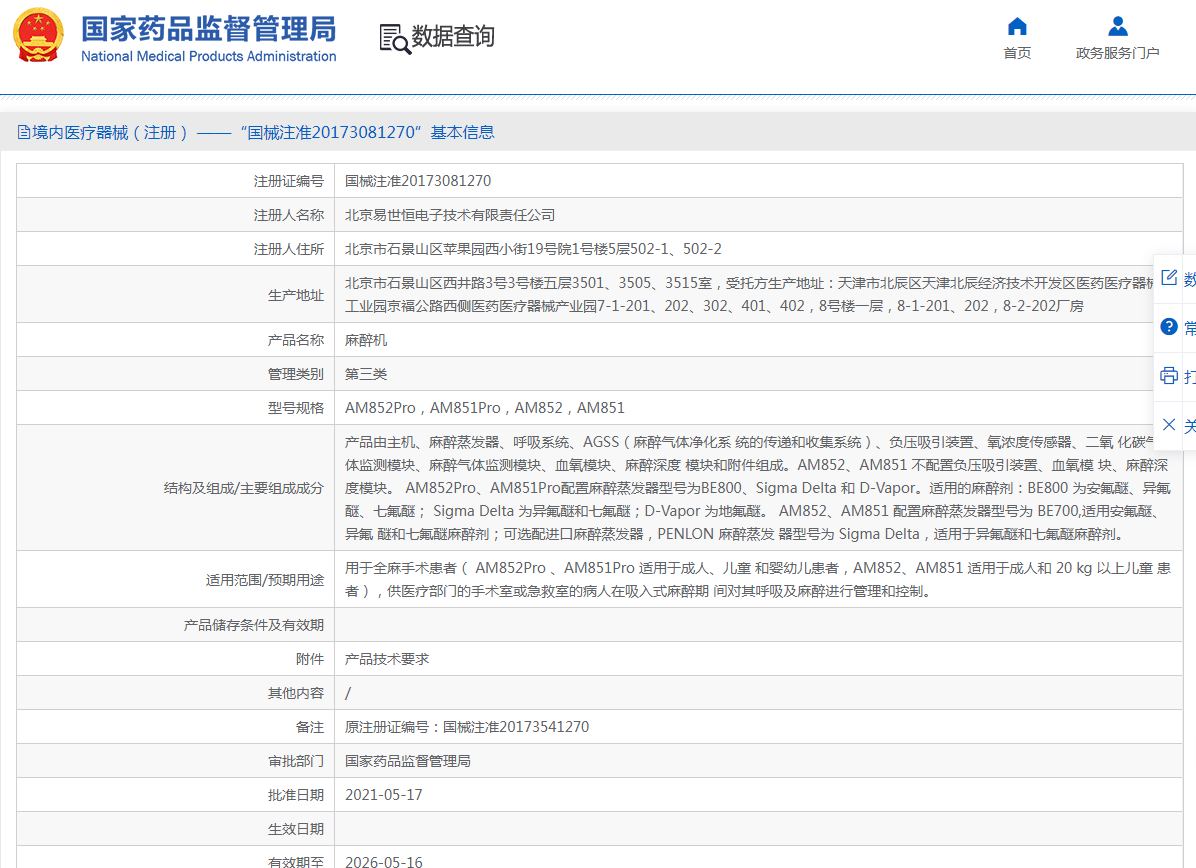Go to 首页 text link

(x=1017, y=53)
